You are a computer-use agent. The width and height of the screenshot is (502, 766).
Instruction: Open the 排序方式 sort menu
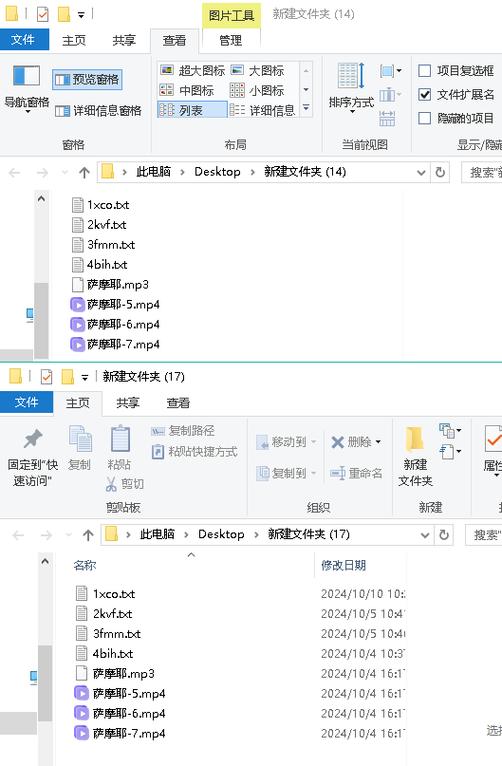351,88
